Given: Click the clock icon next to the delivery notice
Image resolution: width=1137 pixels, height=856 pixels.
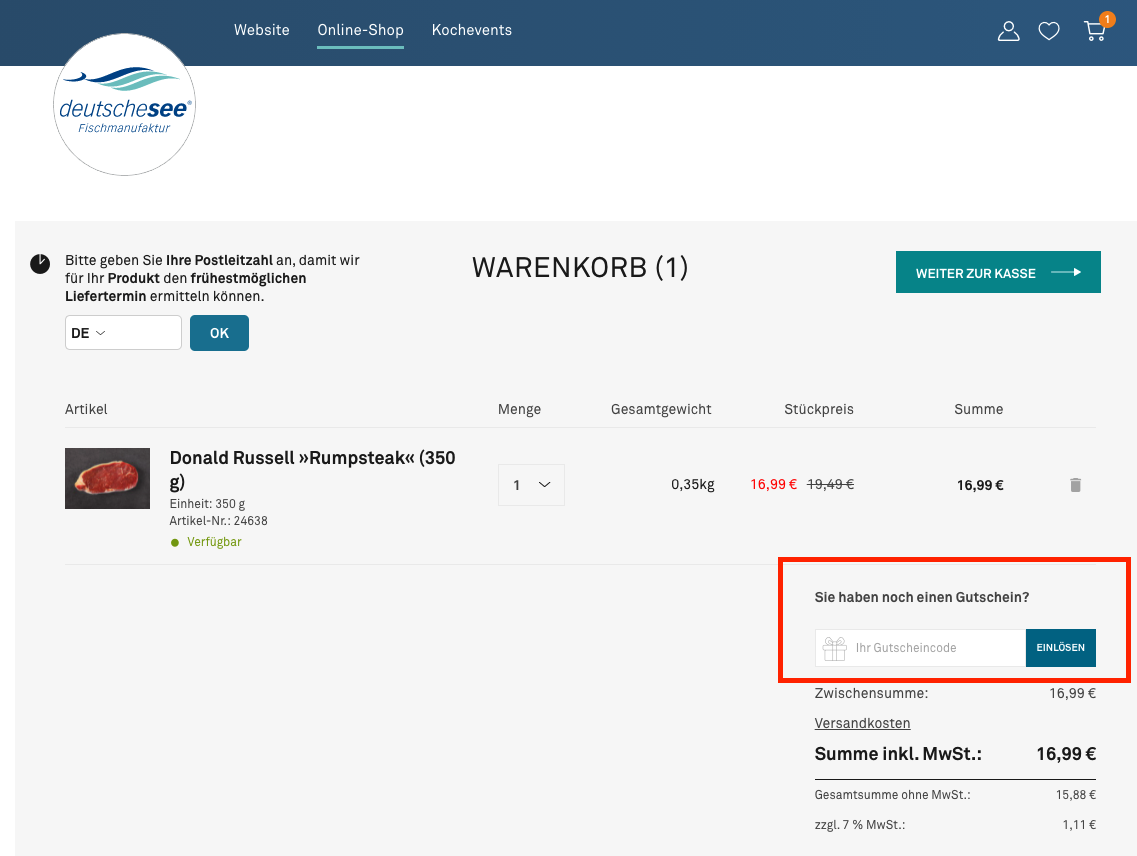Looking at the screenshot, I should pos(40,264).
